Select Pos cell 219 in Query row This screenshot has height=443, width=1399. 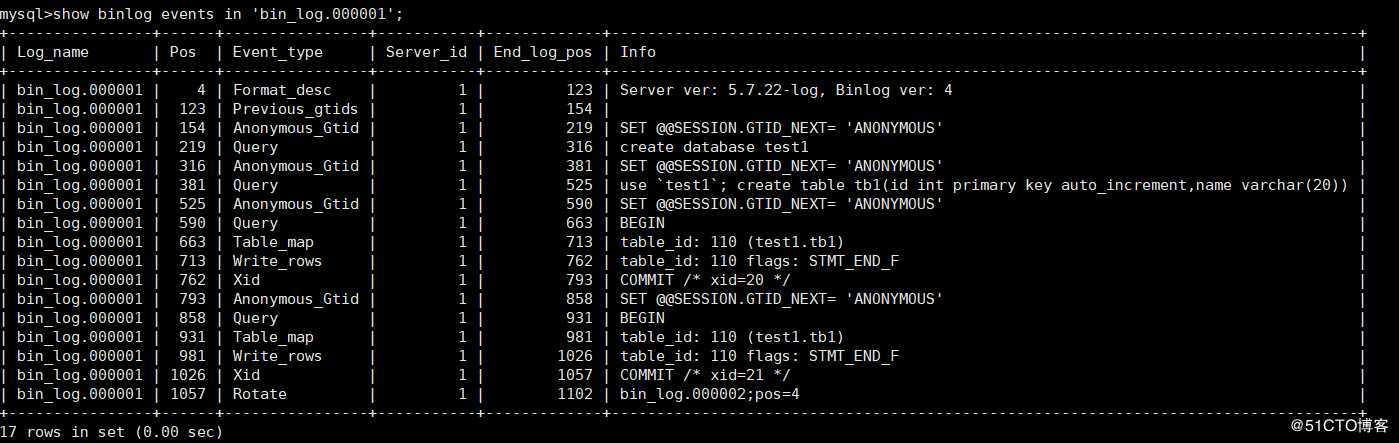[192, 147]
